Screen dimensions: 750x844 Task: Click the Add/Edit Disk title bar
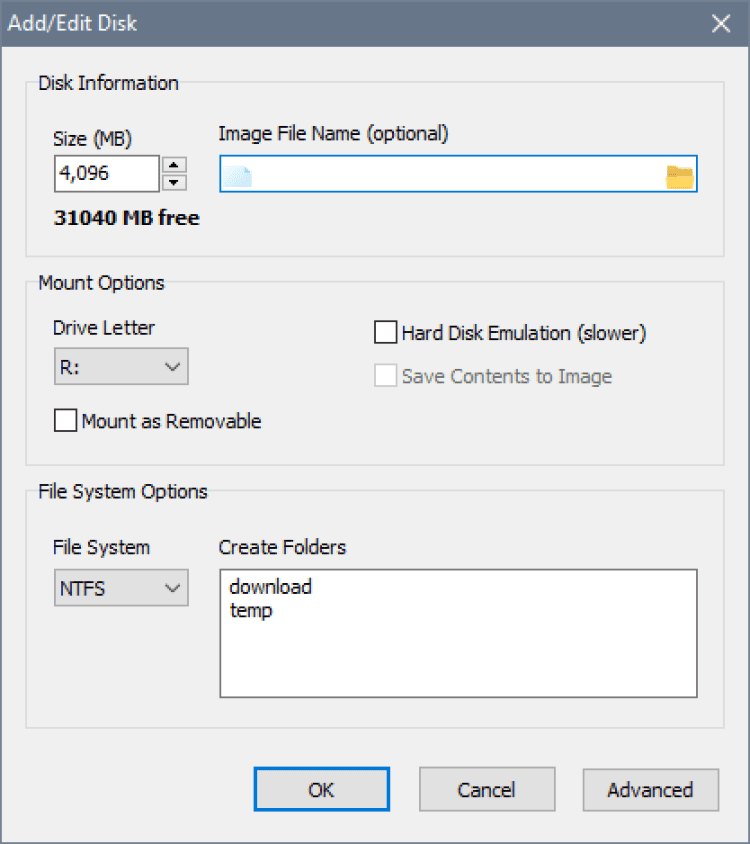(350, 24)
